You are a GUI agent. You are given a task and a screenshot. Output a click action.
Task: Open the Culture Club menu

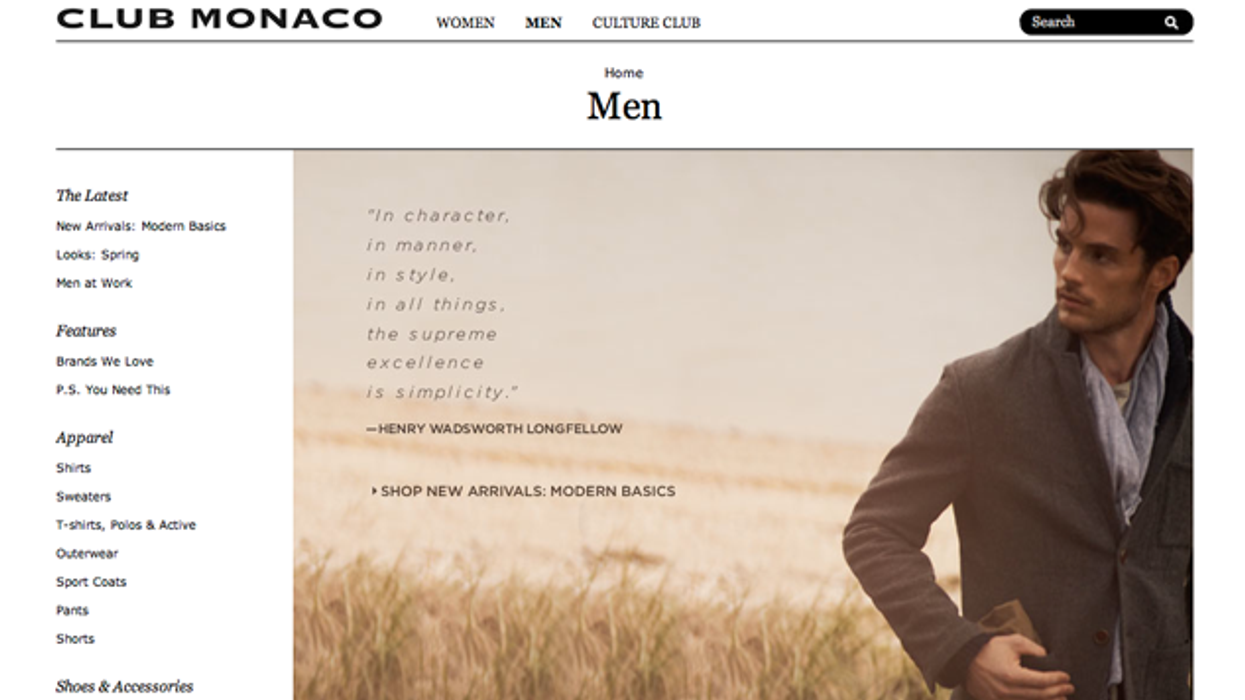[x=646, y=22]
